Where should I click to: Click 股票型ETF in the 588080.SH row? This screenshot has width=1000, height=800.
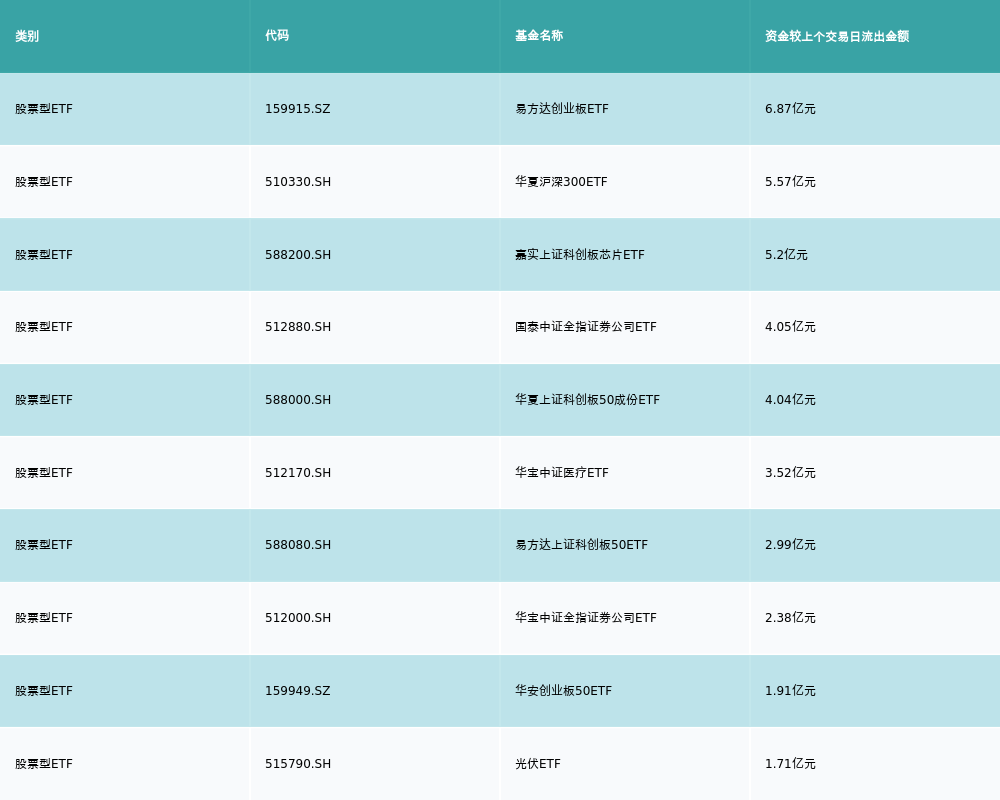[44, 545]
